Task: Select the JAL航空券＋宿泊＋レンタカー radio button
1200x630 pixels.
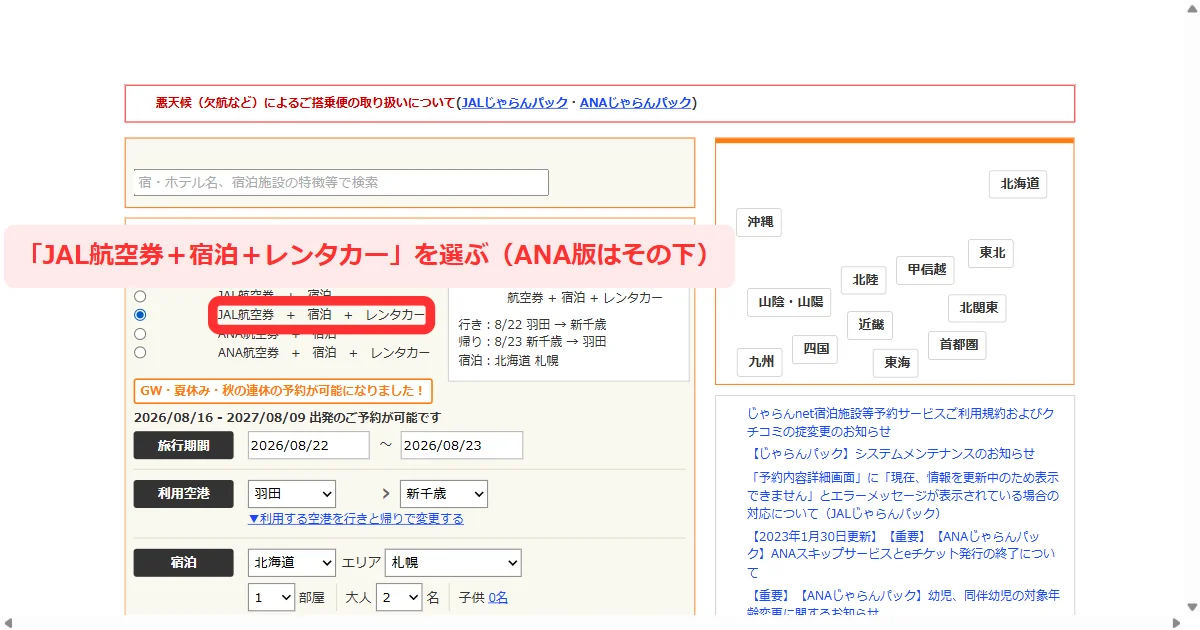Action: 140,315
